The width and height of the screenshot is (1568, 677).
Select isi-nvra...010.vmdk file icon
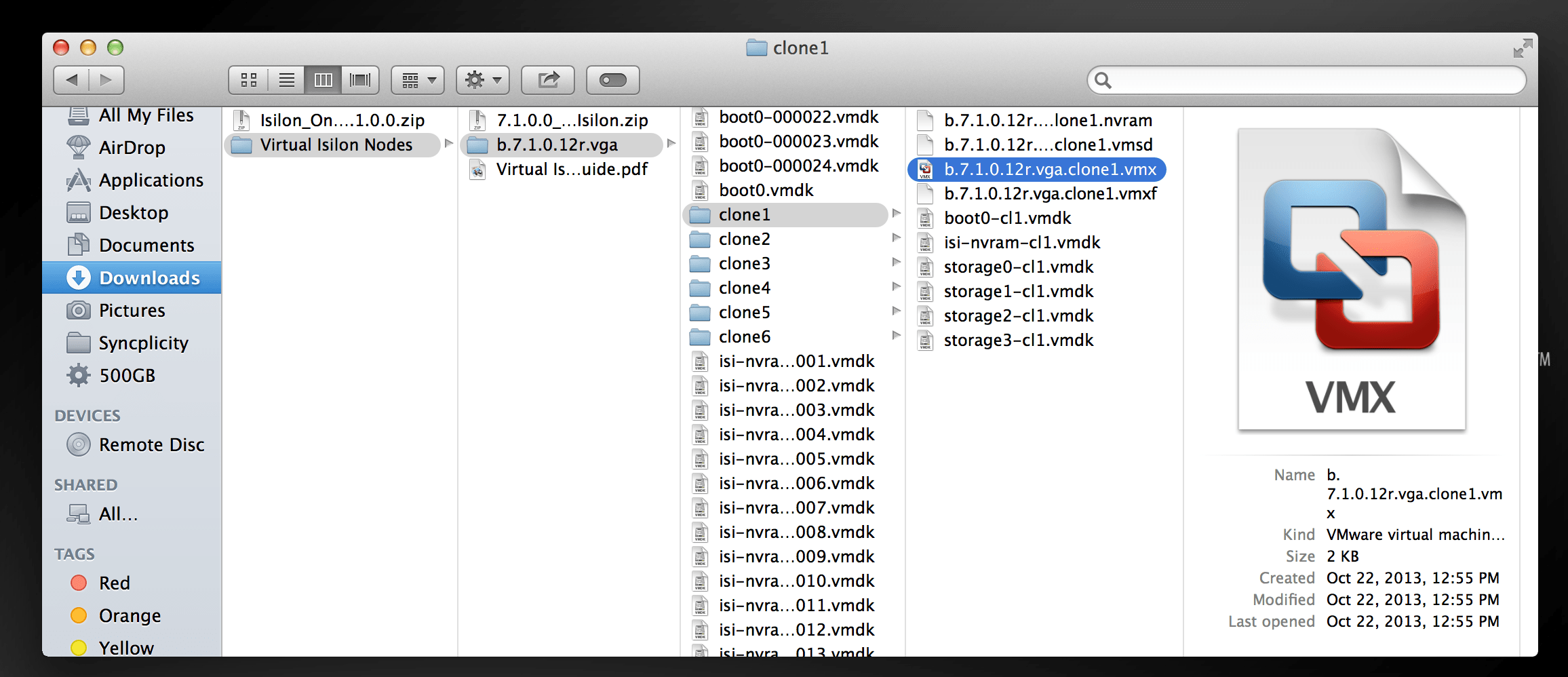click(x=700, y=581)
